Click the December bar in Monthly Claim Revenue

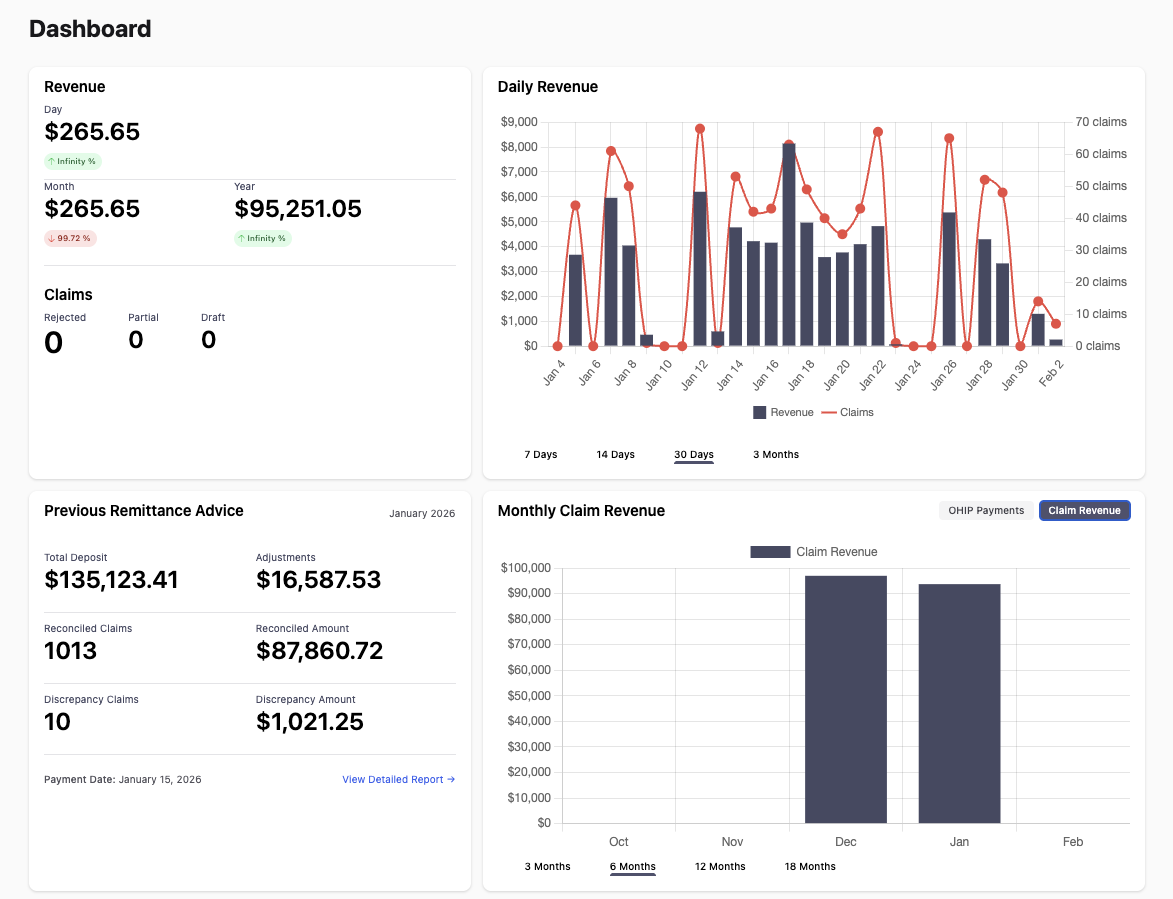coord(845,700)
